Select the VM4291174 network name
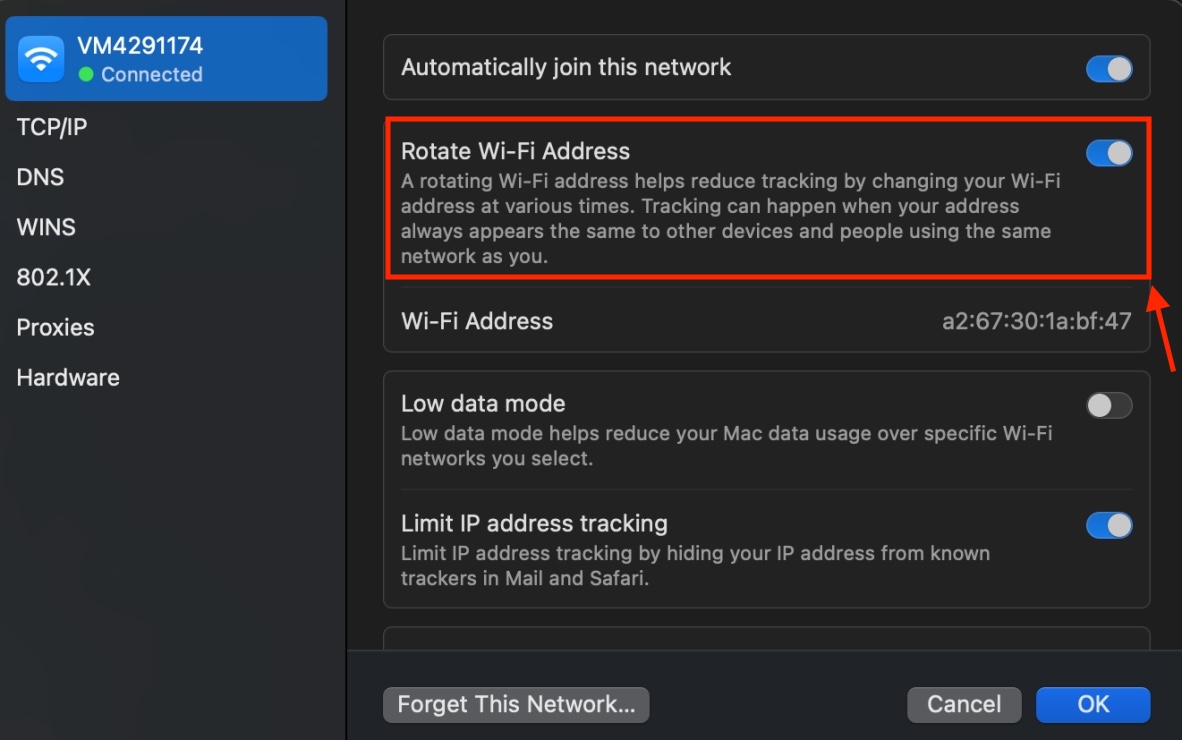The width and height of the screenshot is (1182, 740). [139, 46]
